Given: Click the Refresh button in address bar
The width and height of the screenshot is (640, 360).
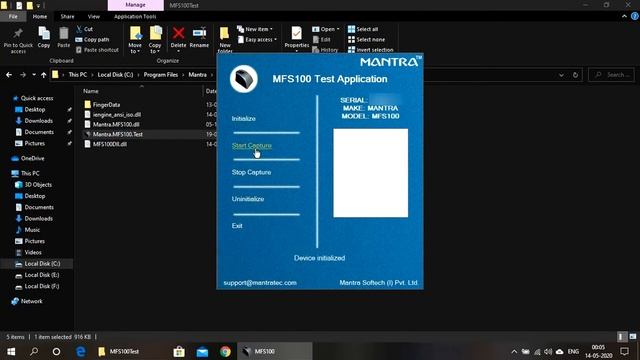Looking at the screenshot, I should 575,75.
